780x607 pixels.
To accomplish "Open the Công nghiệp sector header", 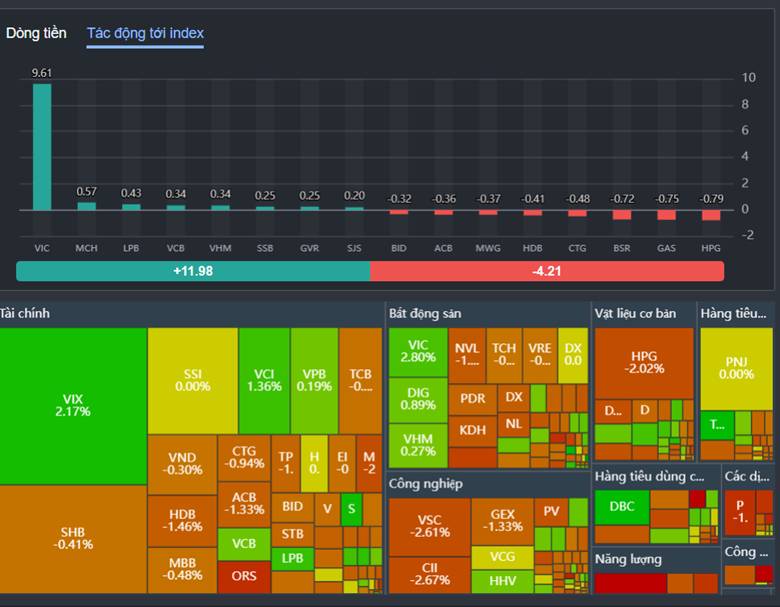I will (x=426, y=484).
